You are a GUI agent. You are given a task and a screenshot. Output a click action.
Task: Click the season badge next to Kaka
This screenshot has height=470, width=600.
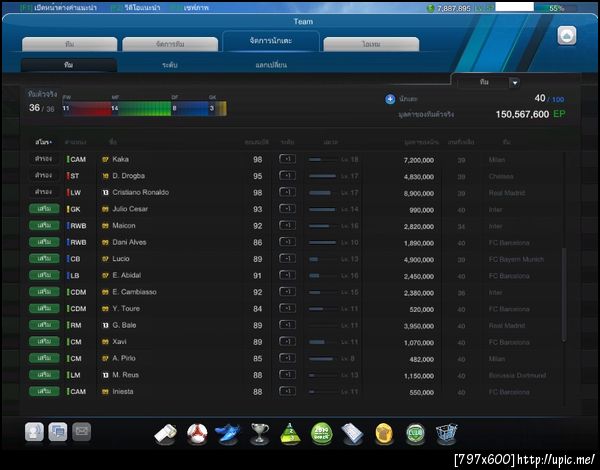tap(105, 159)
